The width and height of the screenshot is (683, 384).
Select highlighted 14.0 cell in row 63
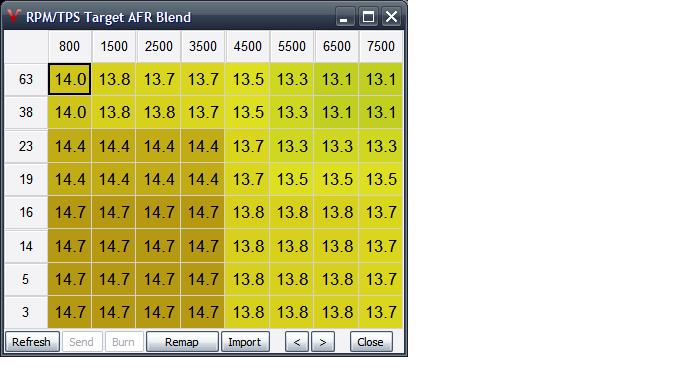click(70, 79)
